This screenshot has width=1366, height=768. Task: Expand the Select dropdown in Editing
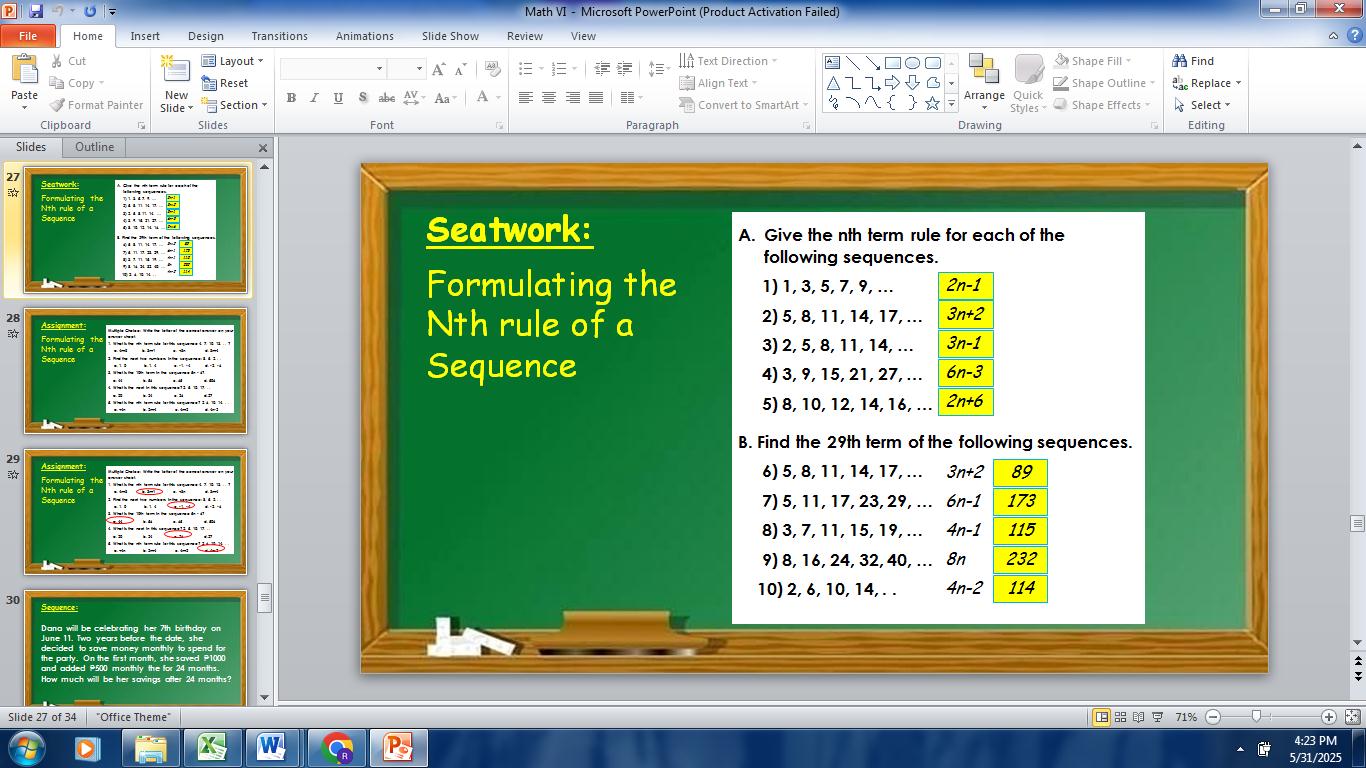click(x=1201, y=105)
